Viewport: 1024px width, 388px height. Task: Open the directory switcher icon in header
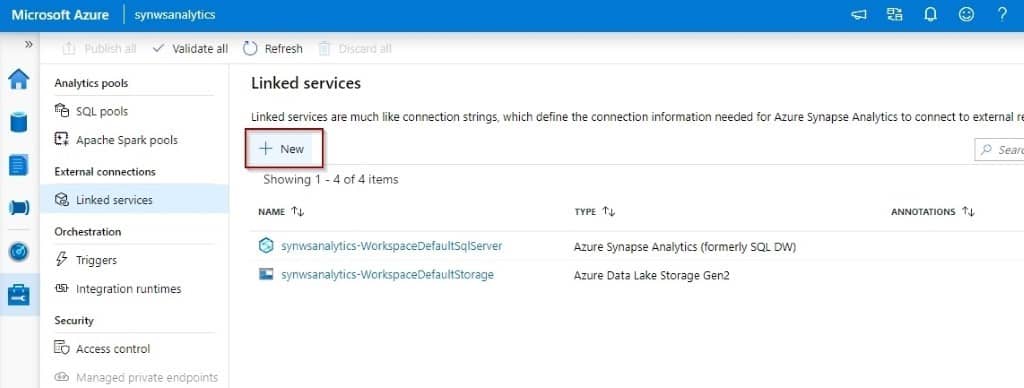pyautogui.click(x=894, y=14)
